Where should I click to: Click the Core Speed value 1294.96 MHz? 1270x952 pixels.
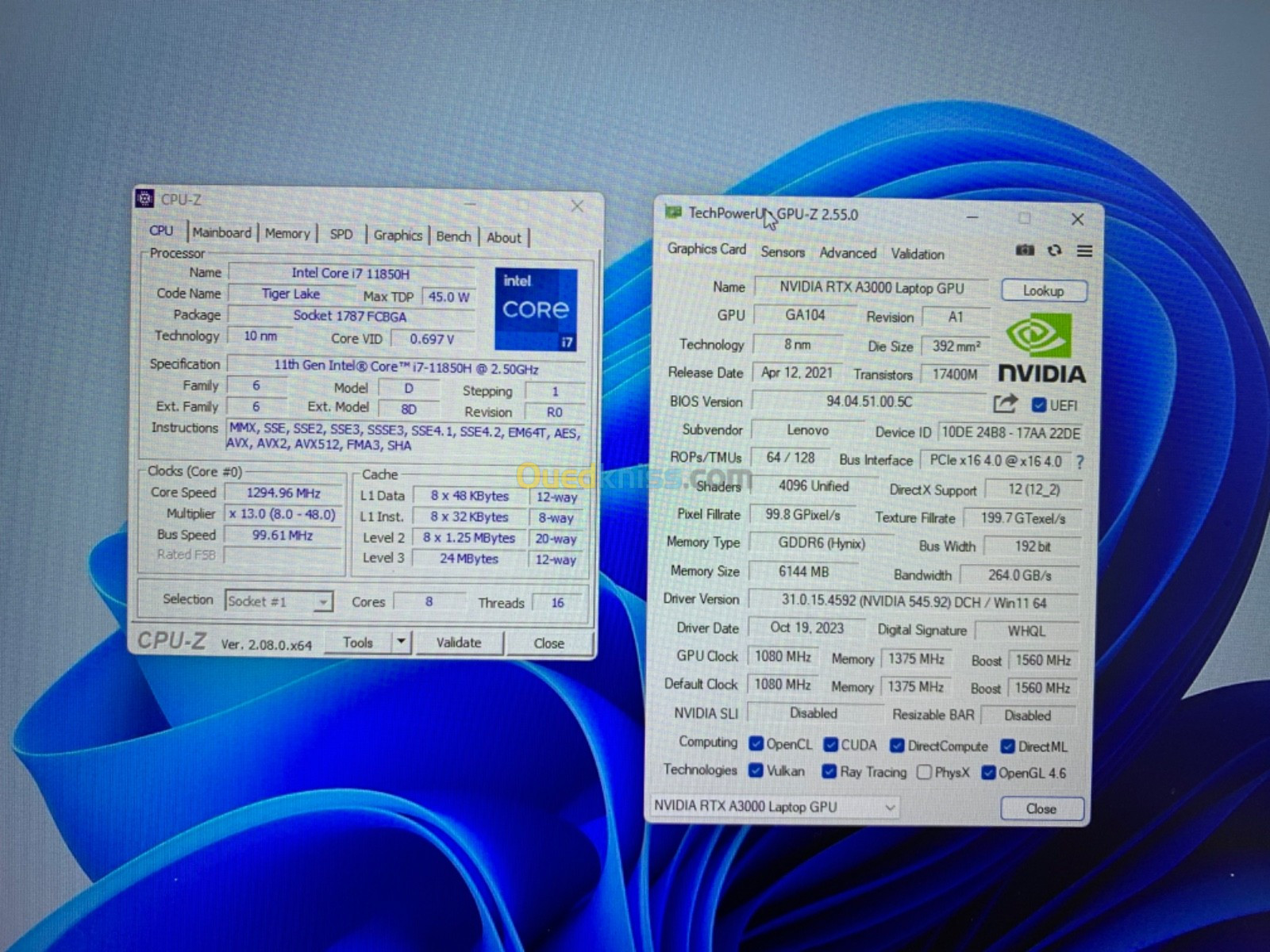283,493
